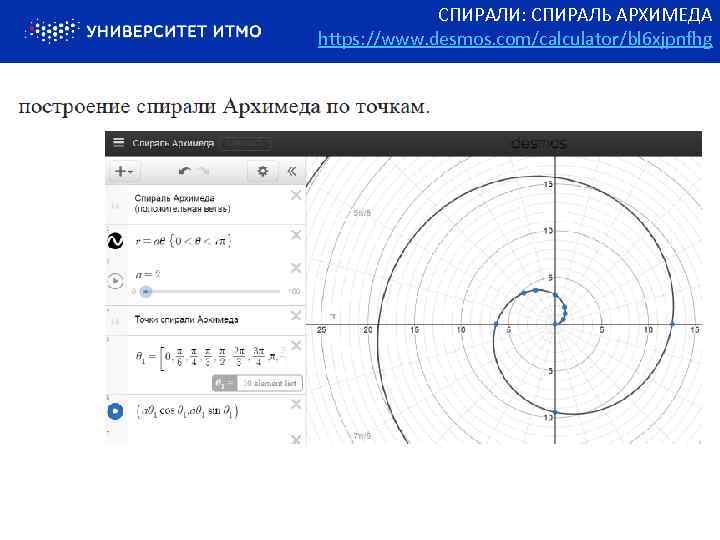720x540 pixels.
Task: Delete the θ1 list expression
Action: (x=296, y=345)
